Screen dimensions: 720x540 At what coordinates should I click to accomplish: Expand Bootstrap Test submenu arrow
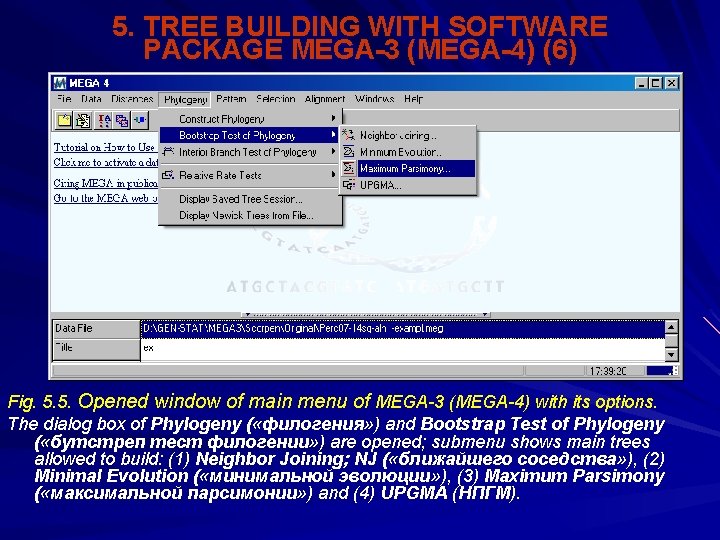333,135
